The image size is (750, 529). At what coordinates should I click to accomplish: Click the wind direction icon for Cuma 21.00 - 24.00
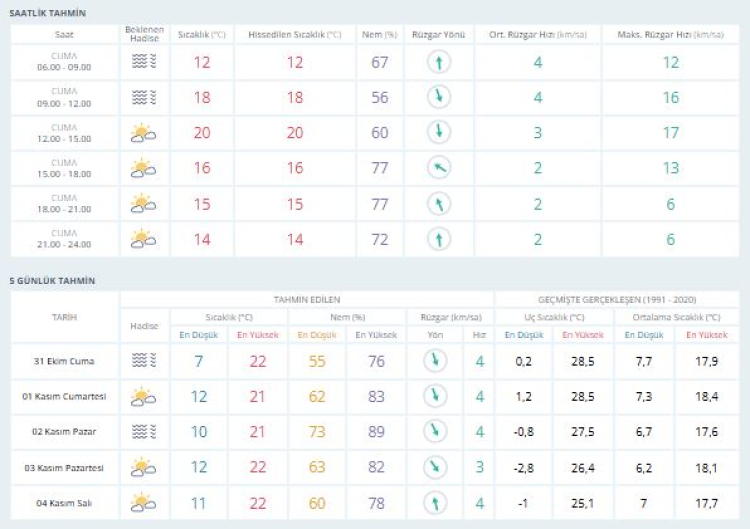(437, 239)
